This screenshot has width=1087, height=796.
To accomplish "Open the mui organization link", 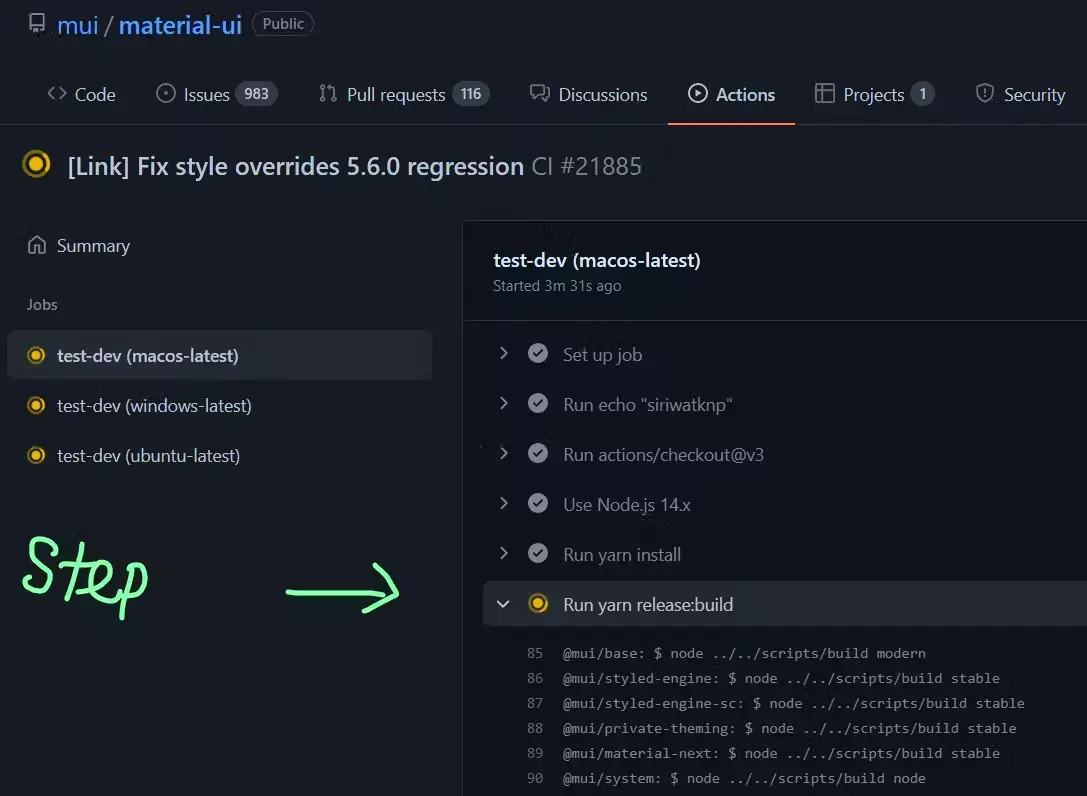I will [x=77, y=23].
